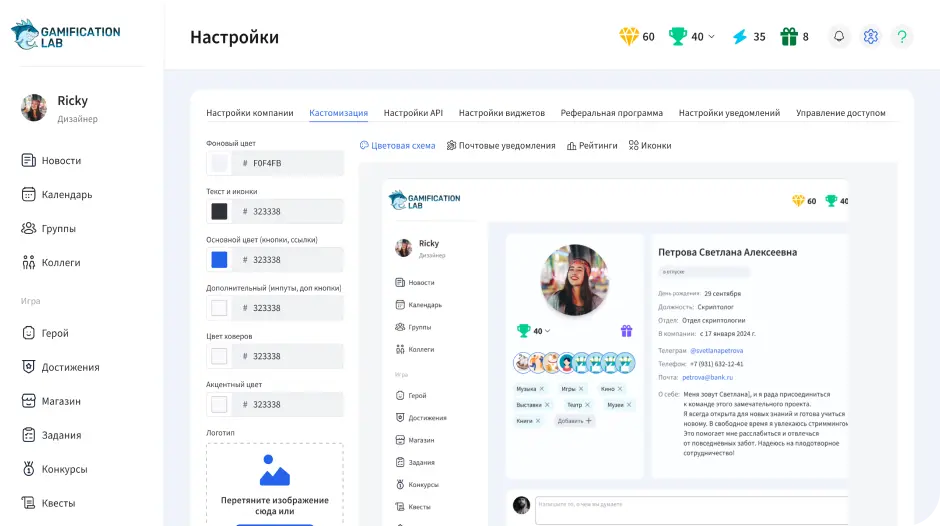The width and height of the screenshot is (940, 526).
Task: Open Новости in the left sidebar
Action: [x=52, y=160]
